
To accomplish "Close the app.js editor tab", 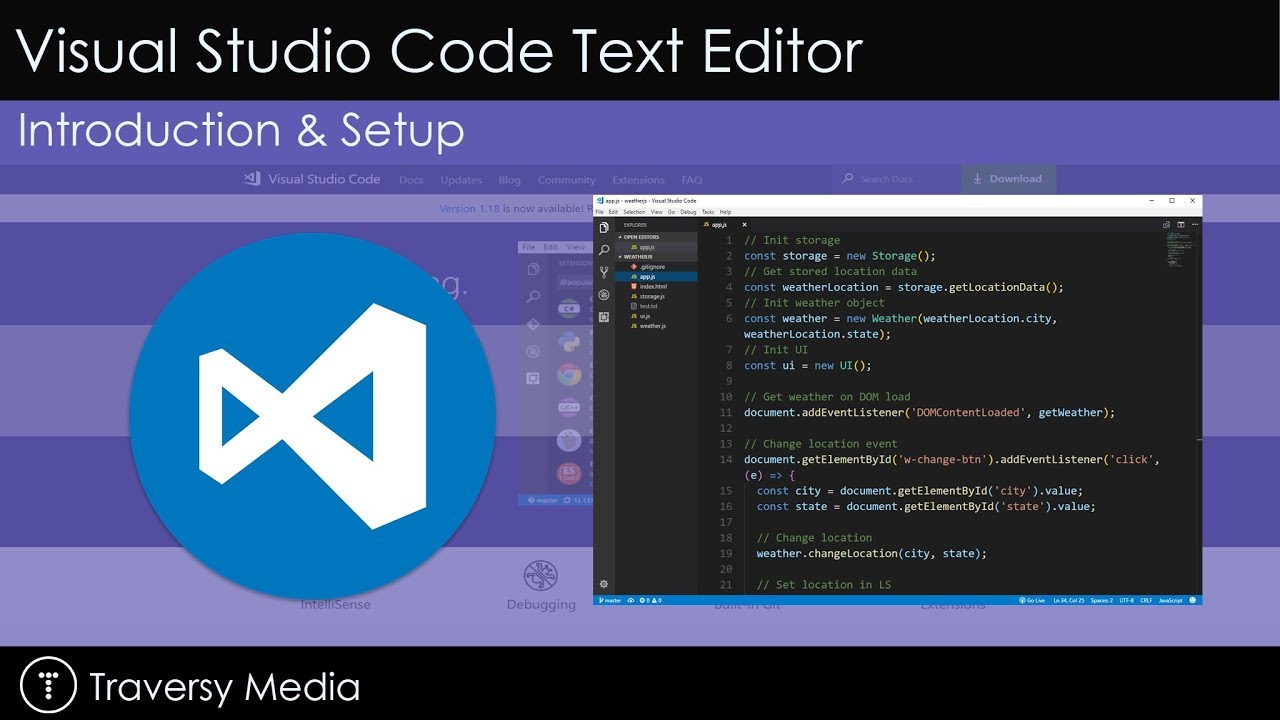I will click(744, 225).
